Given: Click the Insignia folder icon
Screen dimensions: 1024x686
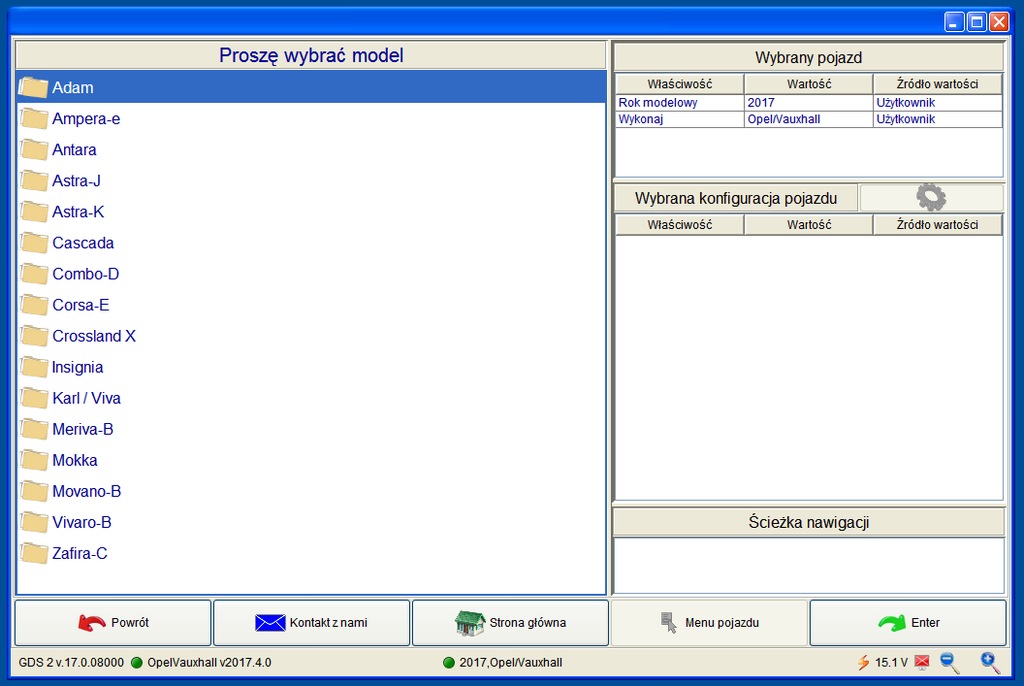Looking at the screenshot, I should (34, 367).
